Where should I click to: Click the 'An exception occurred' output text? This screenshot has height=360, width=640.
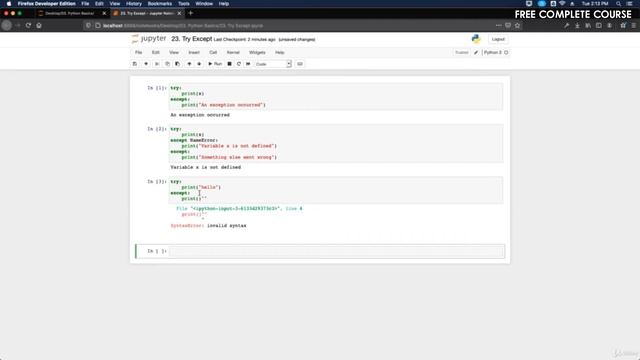coord(200,115)
